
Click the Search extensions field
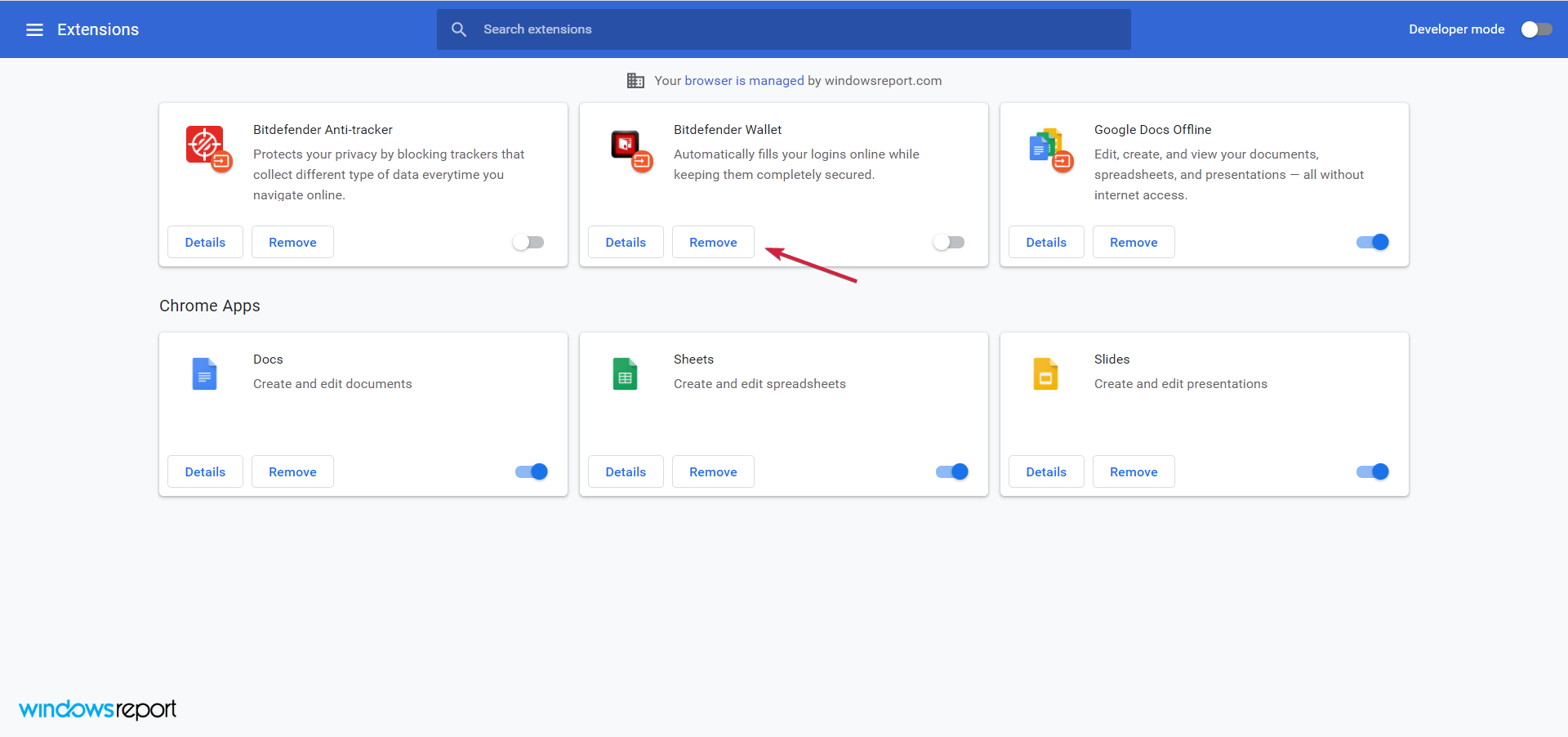click(784, 29)
